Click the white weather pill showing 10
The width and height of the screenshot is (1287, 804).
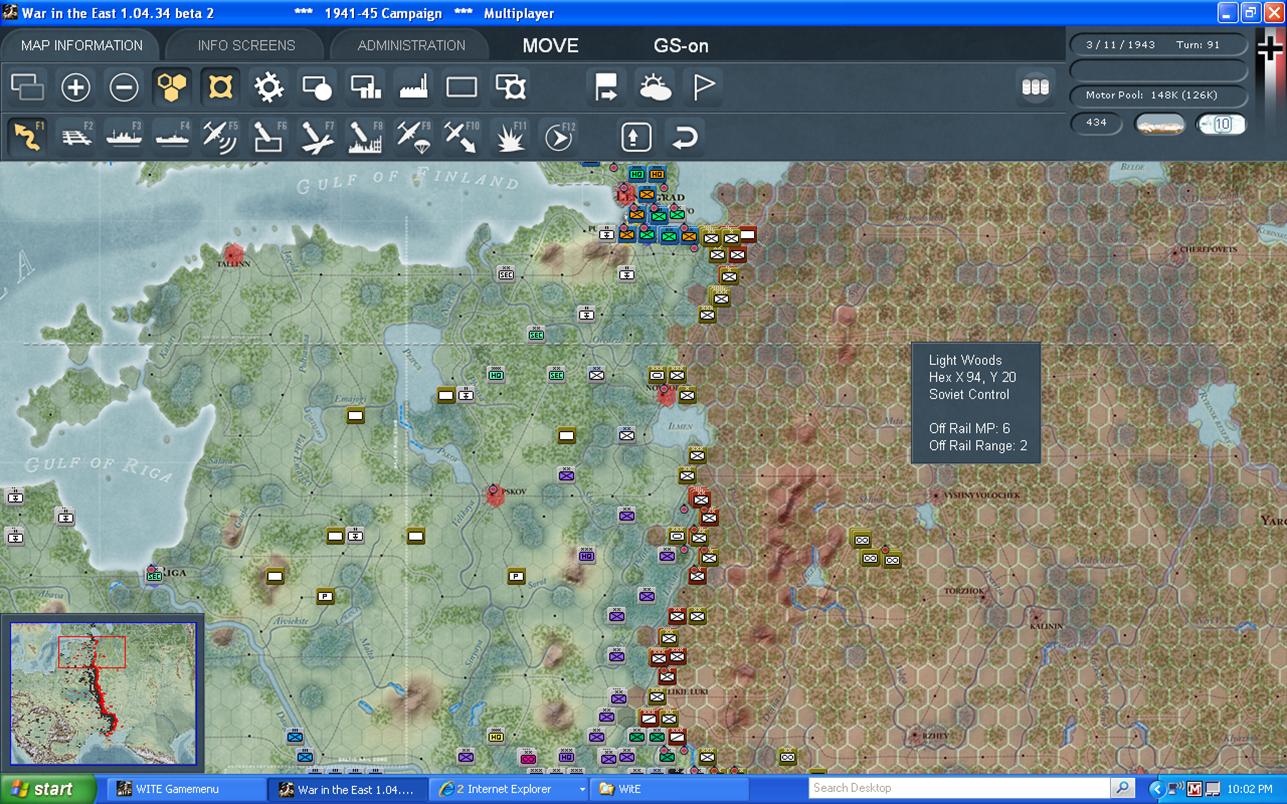(1222, 124)
